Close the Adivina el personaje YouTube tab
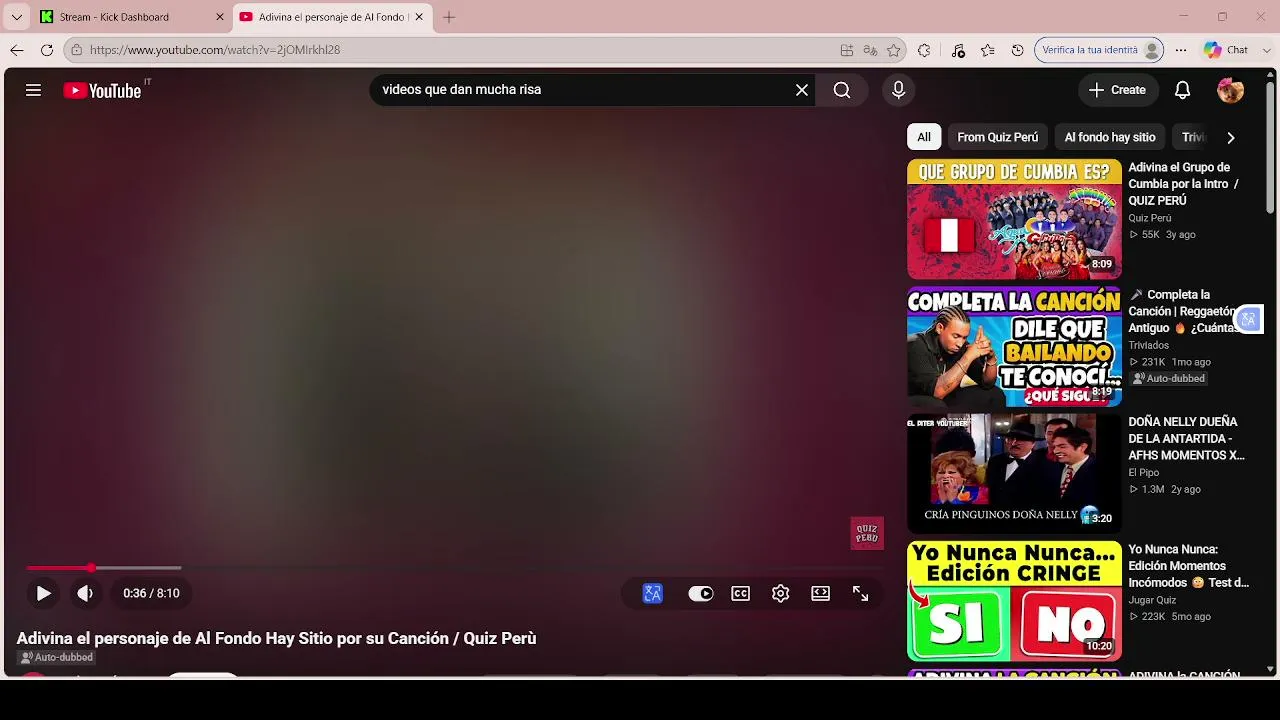This screenshot has width=1280, height=720. coord(419,17)
